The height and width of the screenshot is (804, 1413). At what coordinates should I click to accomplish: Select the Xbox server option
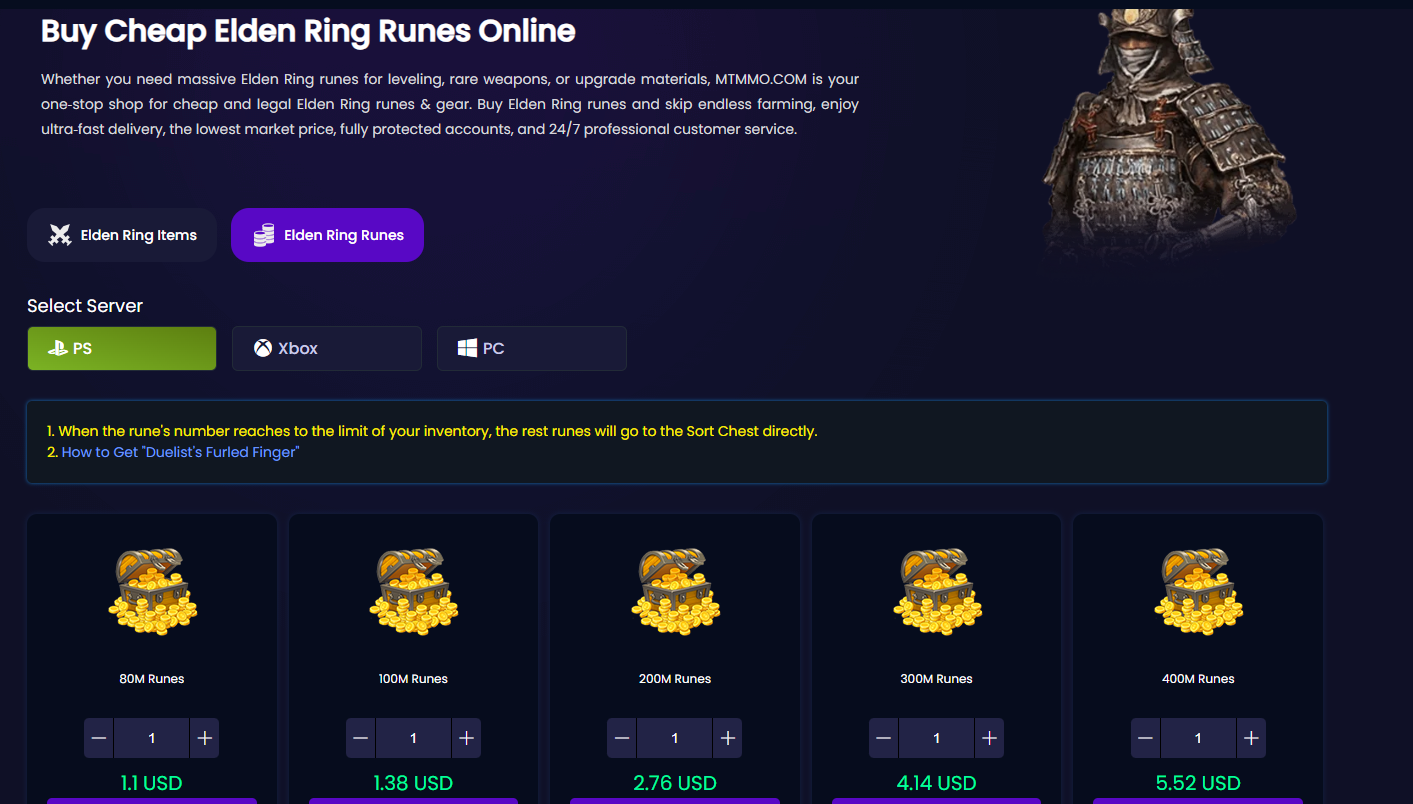pos(327,348)
